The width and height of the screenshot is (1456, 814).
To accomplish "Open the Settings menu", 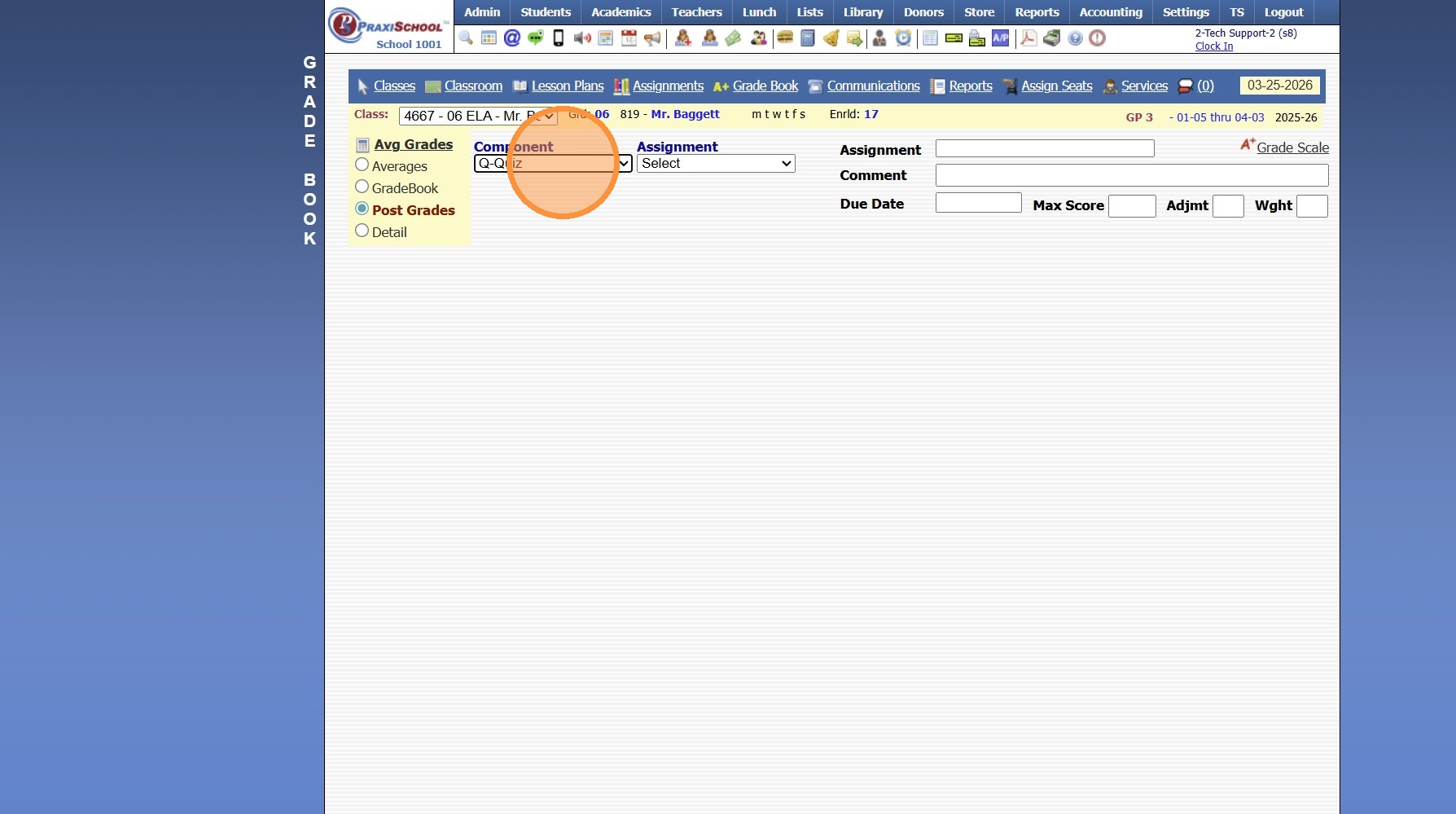I will click(x=1186, y=12).
